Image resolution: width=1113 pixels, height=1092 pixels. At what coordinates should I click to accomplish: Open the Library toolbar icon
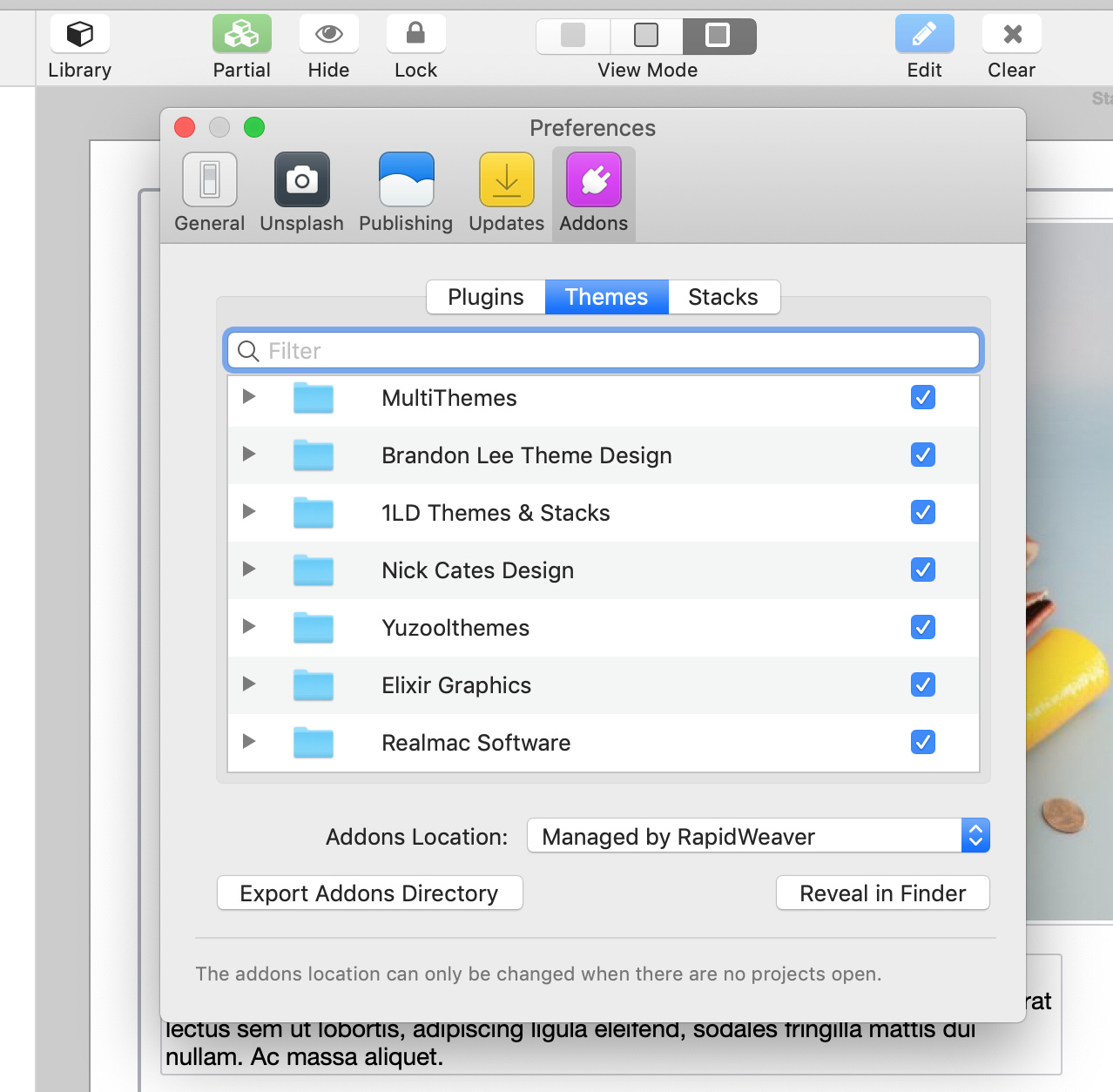(80, 34)
